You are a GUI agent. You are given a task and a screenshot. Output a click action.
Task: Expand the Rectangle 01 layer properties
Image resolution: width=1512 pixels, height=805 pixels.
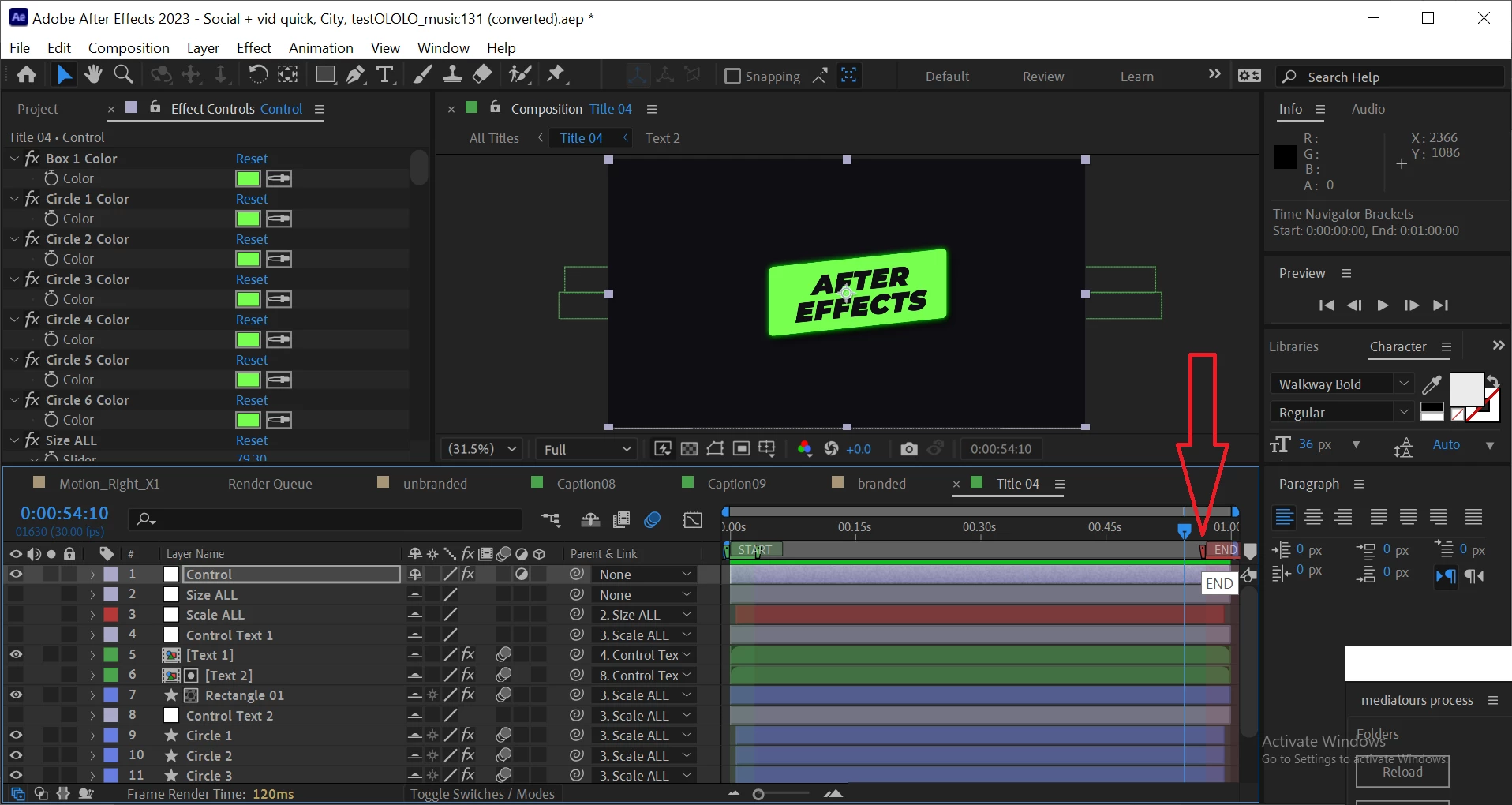(92, 695)
